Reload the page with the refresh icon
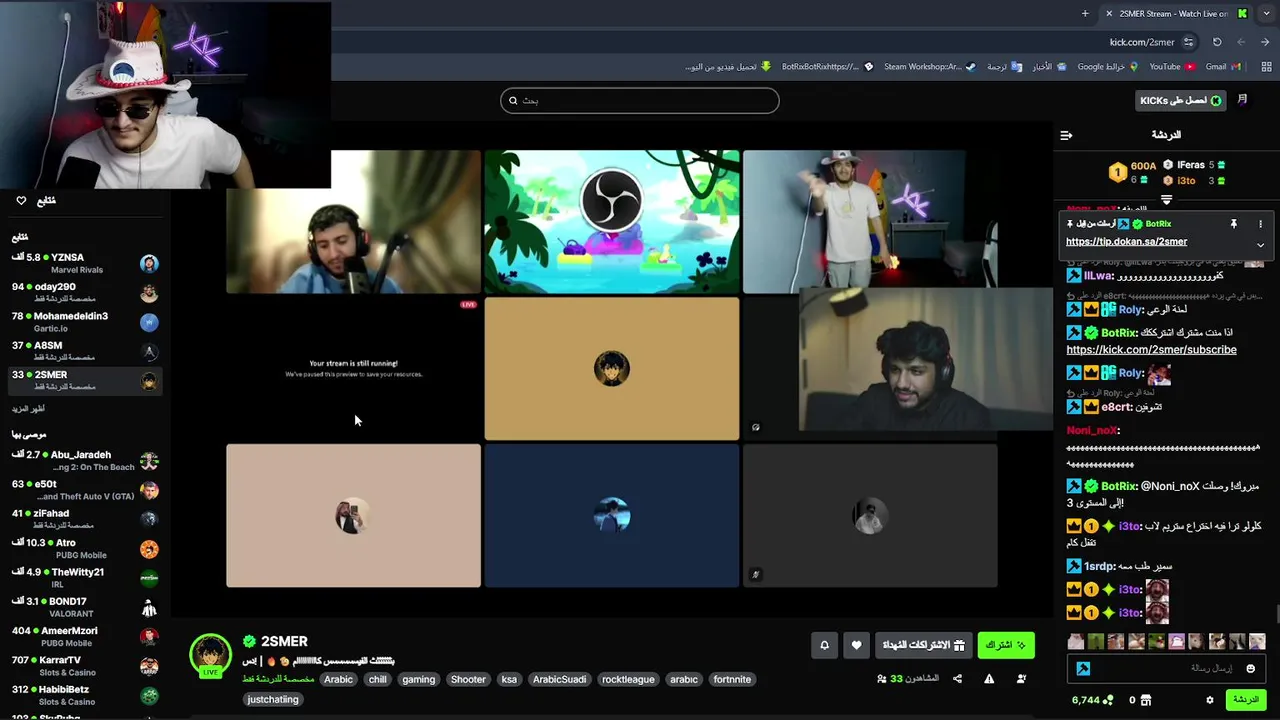This screenshot has height=720, width=1280. 1217,42
